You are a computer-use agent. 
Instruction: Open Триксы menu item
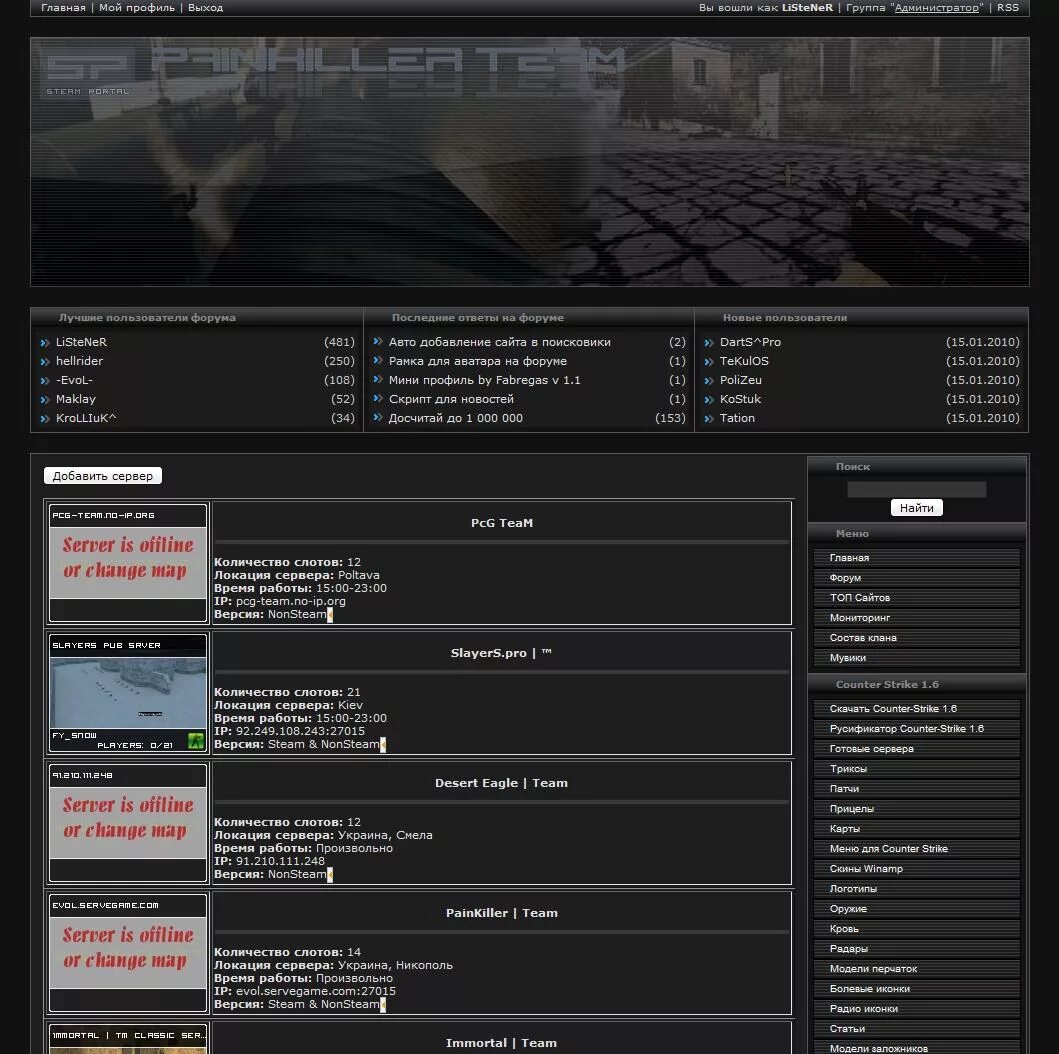pyautogui.click(x=916, y=768)
